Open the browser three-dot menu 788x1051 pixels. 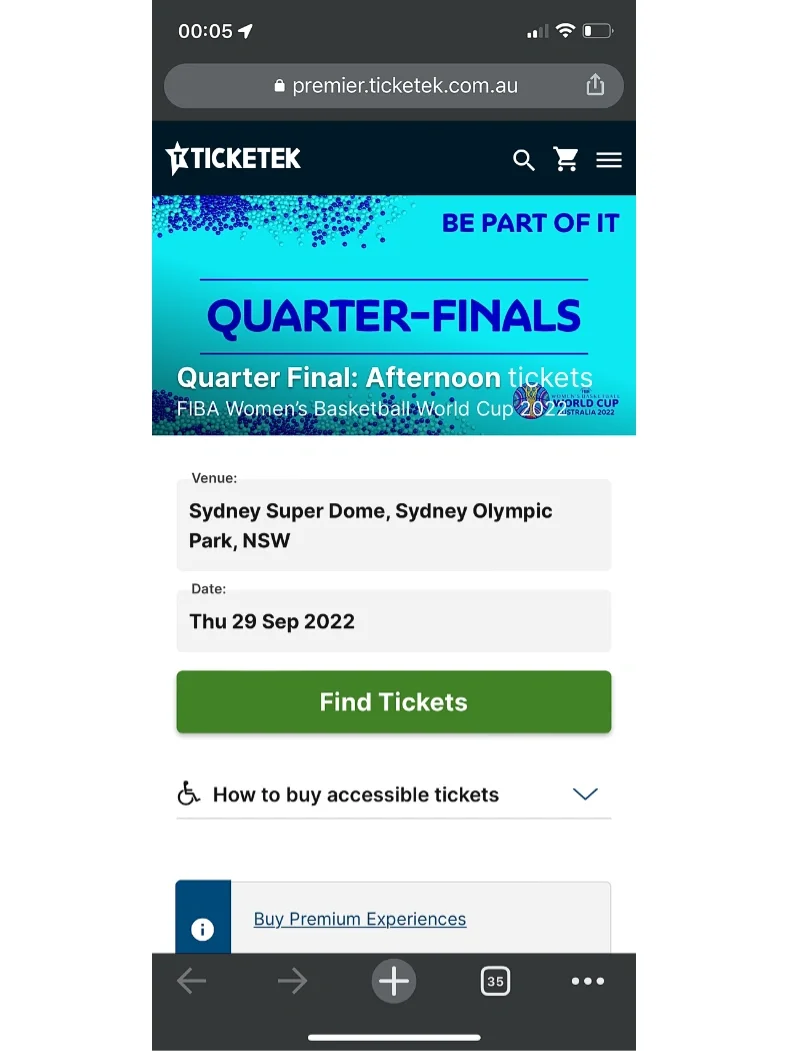point(587,981)
